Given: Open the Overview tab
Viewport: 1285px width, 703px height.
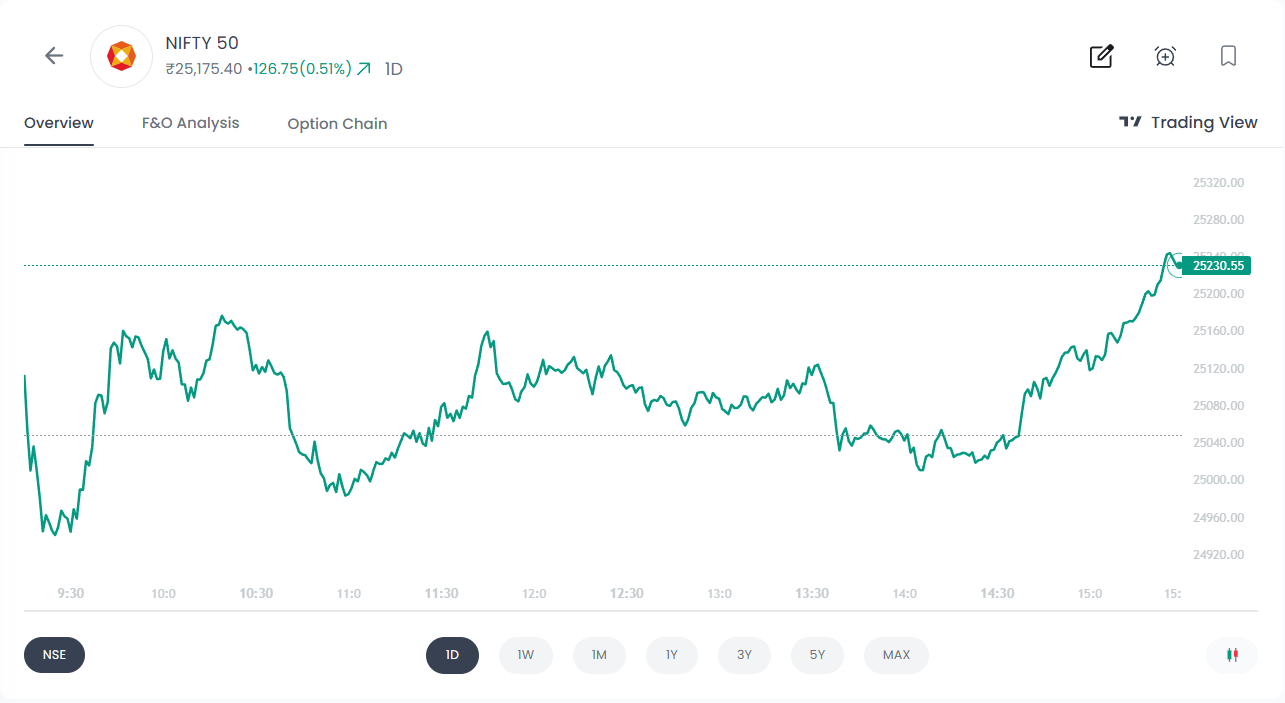Looking at the screenshot, I should click(59, 123).
